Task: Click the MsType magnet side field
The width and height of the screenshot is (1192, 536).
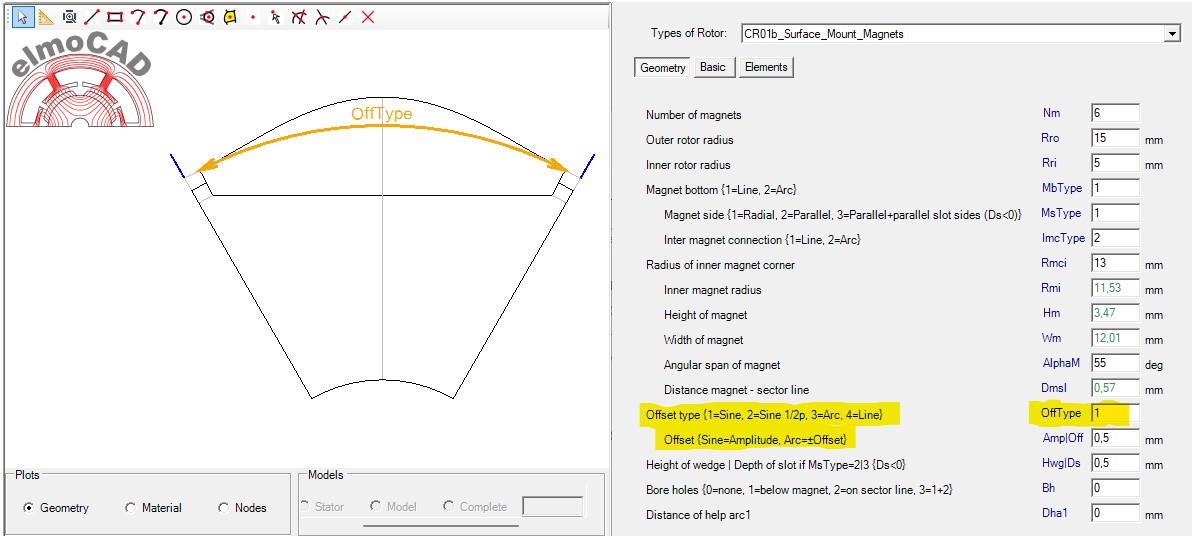Action: (1115, 213)
